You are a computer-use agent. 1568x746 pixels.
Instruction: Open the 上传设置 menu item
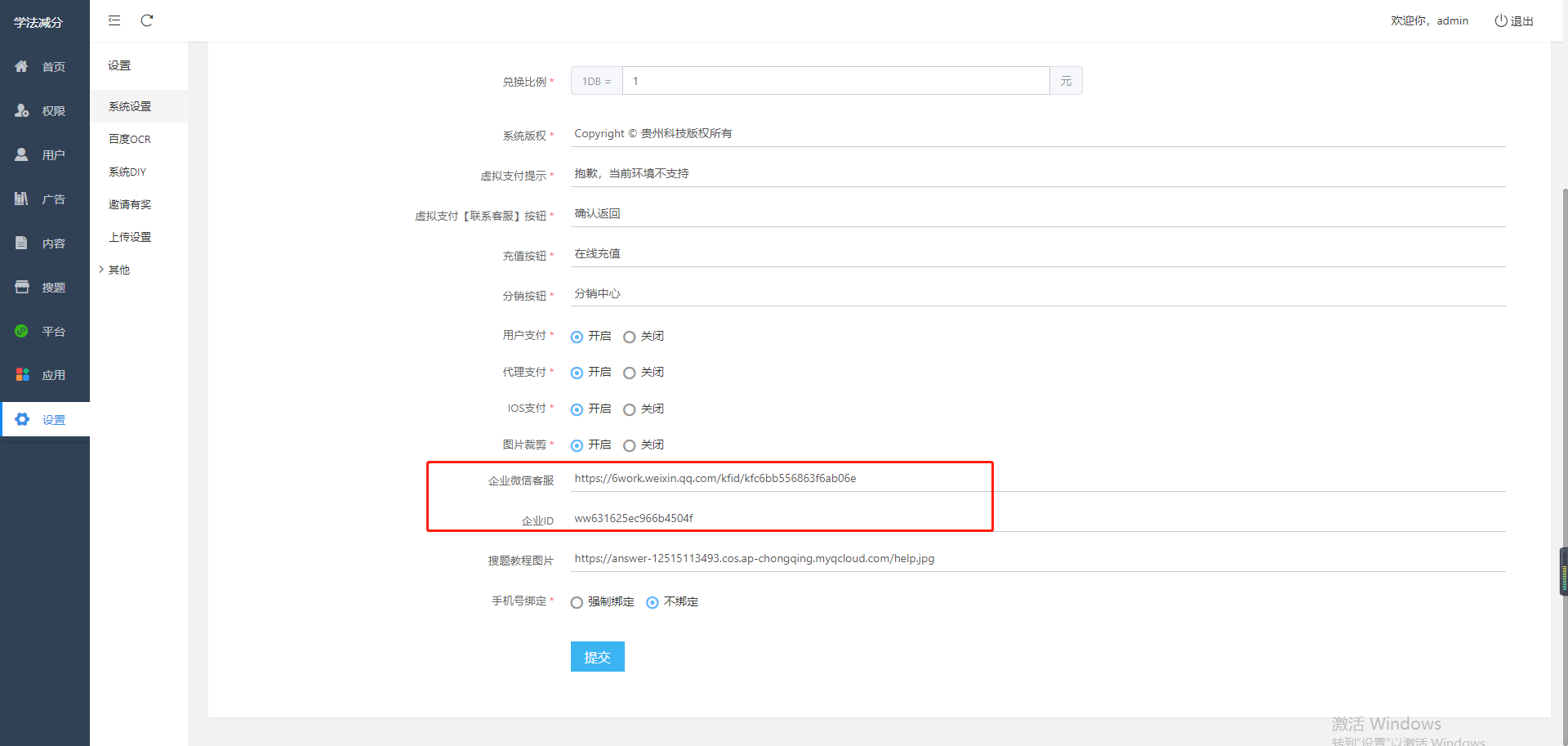point(139,237)
